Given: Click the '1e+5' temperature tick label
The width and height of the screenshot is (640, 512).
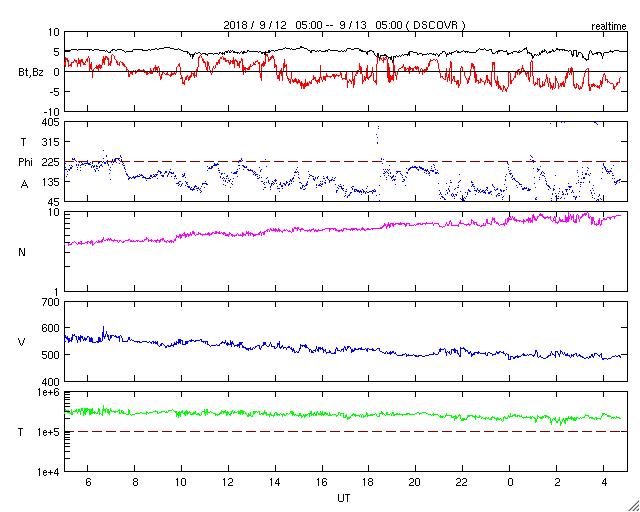Looking at the screenshot, I should 49,432.
